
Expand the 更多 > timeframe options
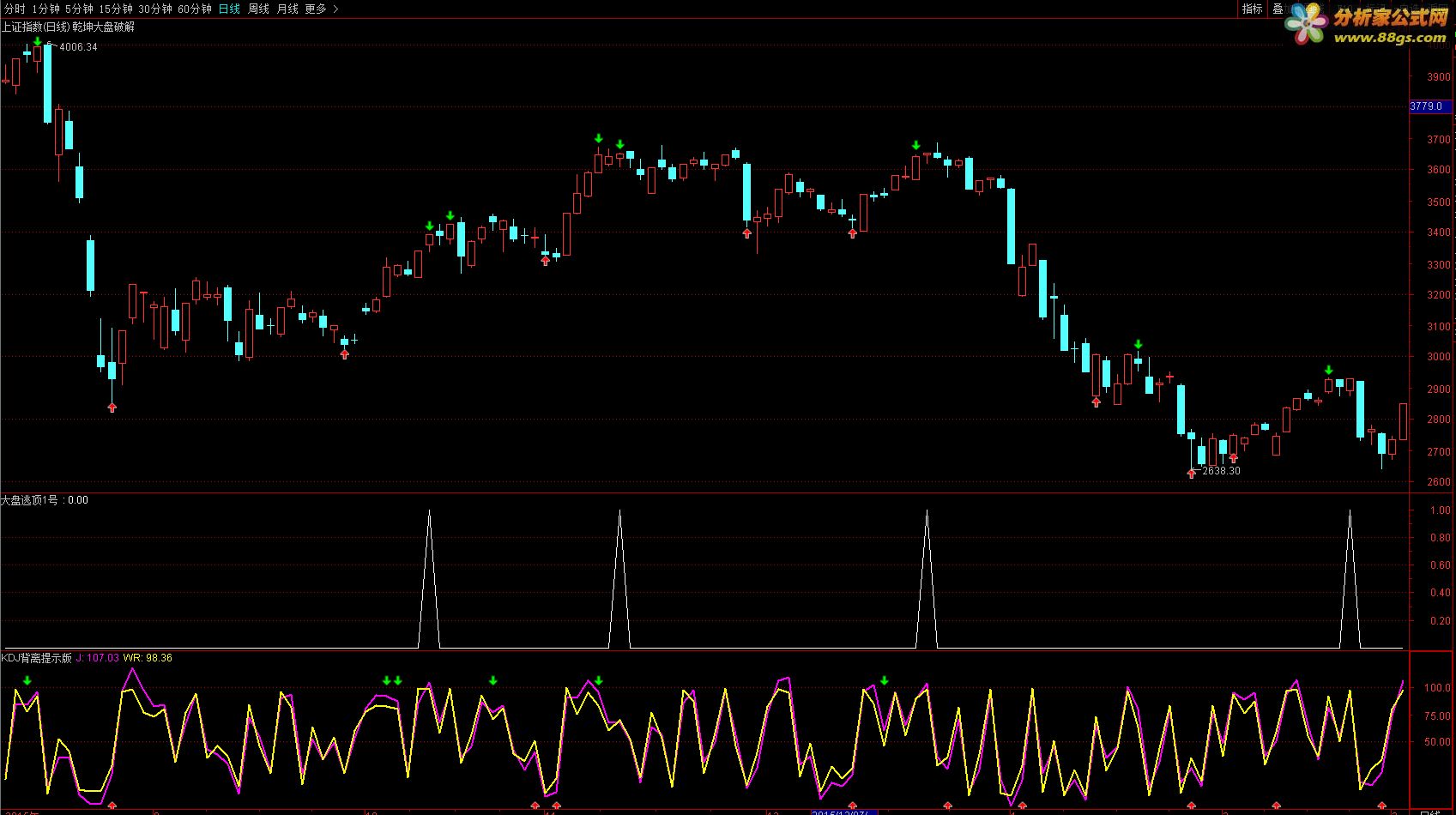coord(322,9)
